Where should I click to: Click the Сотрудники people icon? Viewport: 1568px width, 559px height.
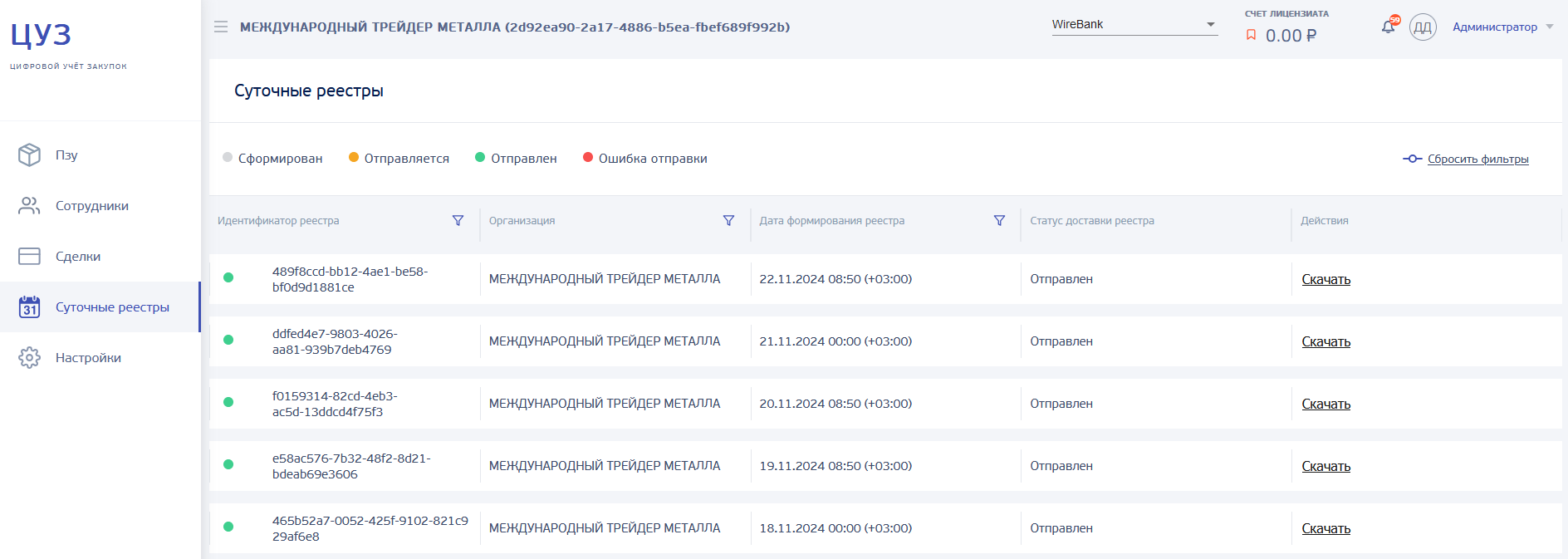coord(29,205)
